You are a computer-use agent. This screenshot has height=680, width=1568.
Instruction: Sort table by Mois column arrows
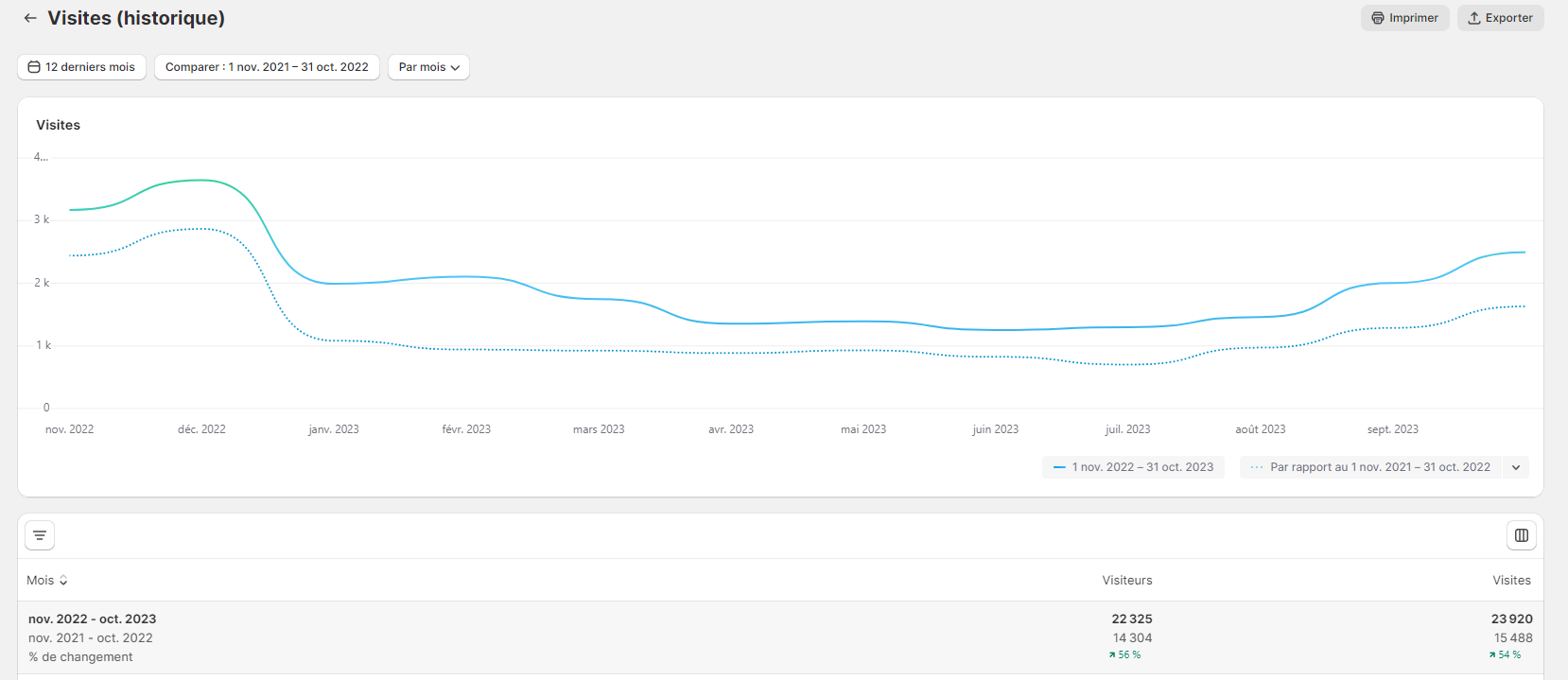[63, 581]
